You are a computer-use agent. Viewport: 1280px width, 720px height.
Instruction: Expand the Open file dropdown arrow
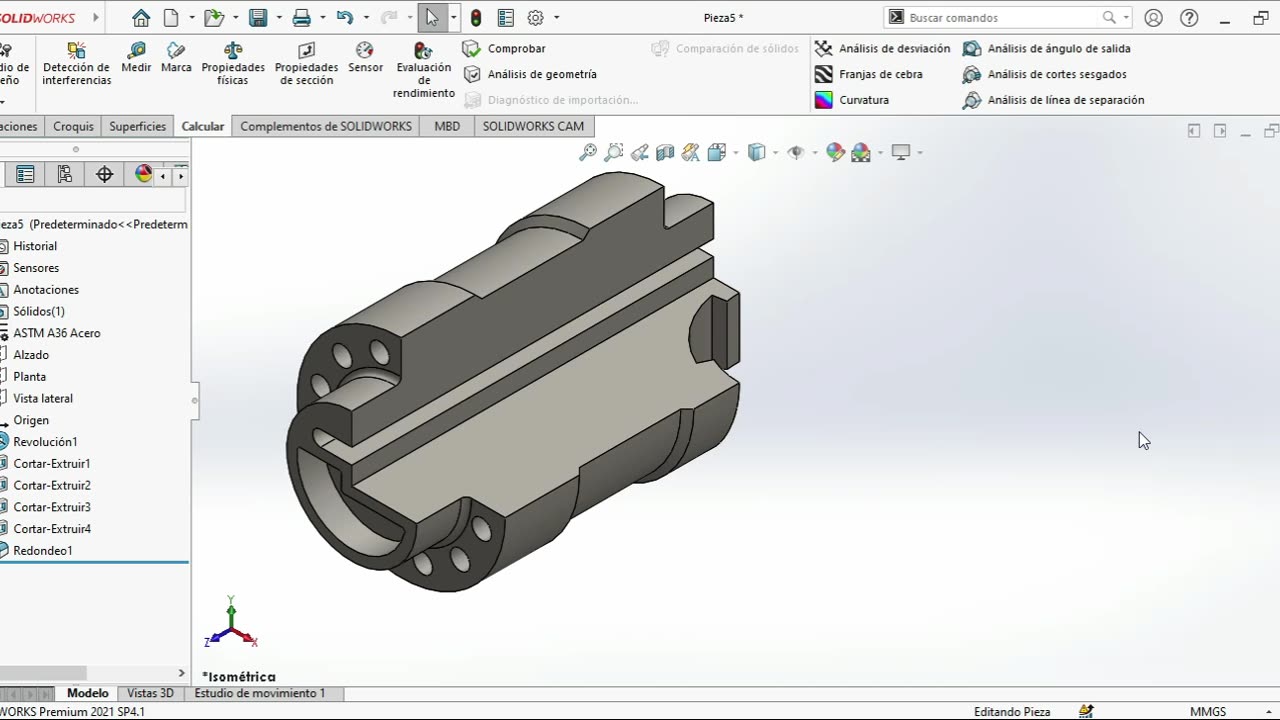click(x=235, y=17)
